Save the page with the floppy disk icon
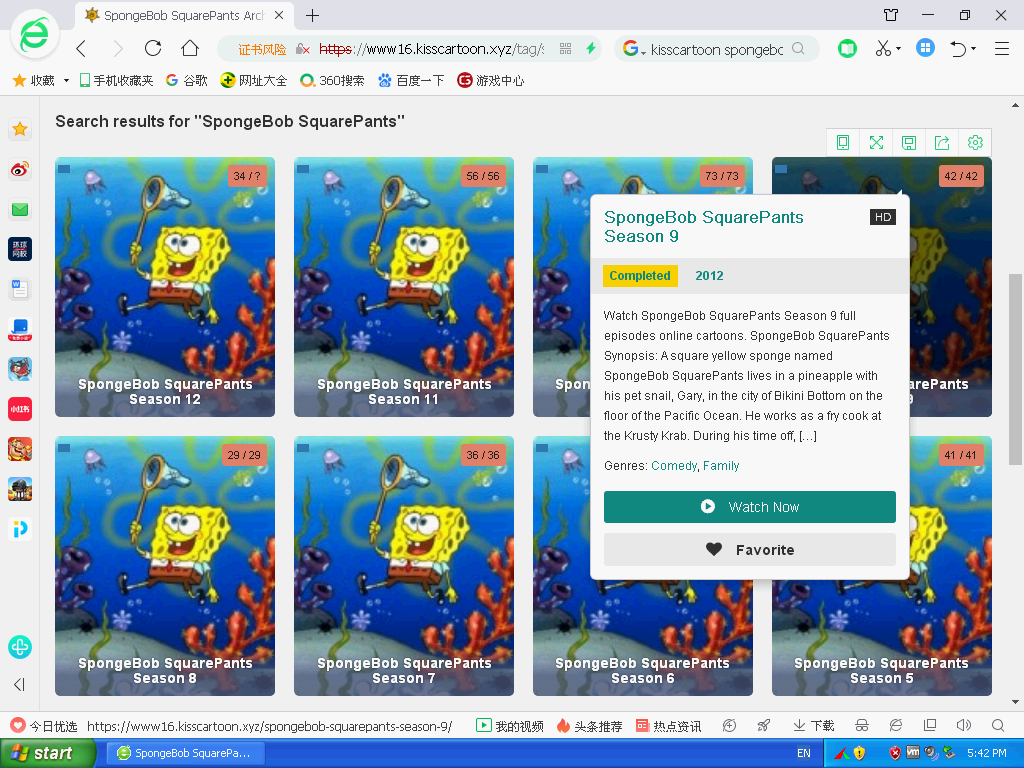The image size is (1024, 768). (x=909, y=143)
